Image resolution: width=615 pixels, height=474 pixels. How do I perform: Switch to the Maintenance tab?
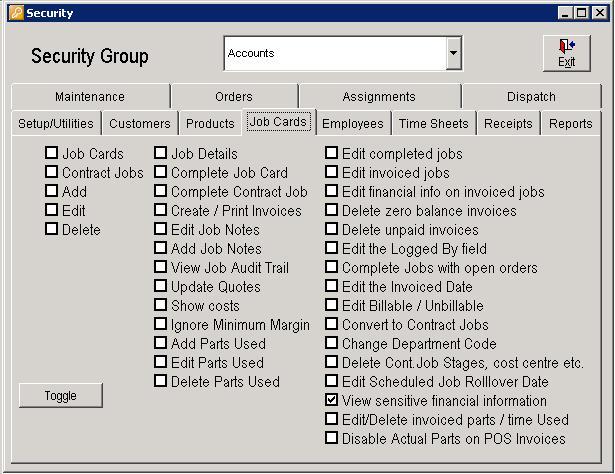click(90, 97)
